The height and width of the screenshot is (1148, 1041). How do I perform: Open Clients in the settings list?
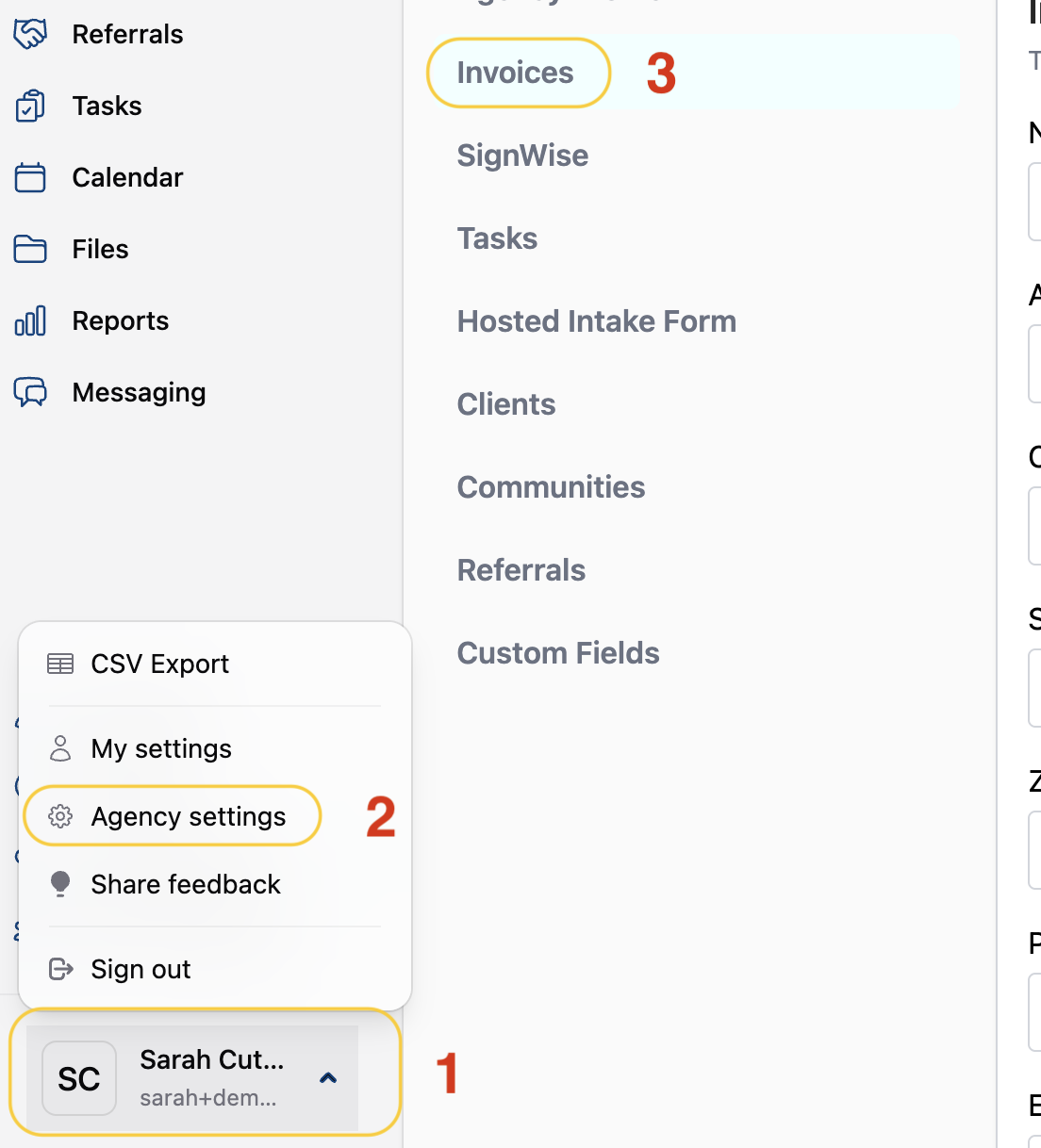coord(506,404)
